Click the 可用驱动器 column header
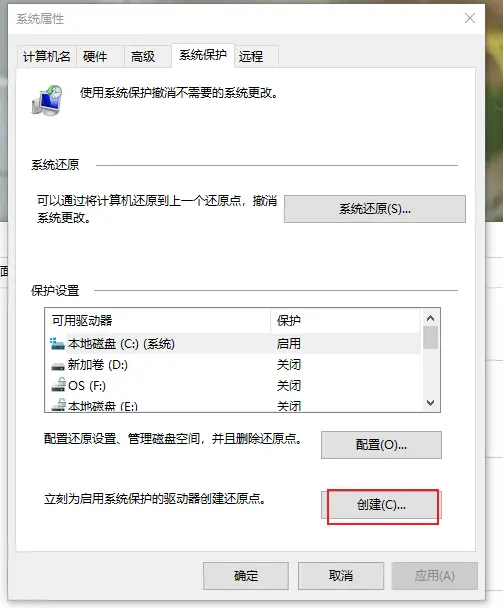This screenshot has width=503, height=608. (158, 320)
